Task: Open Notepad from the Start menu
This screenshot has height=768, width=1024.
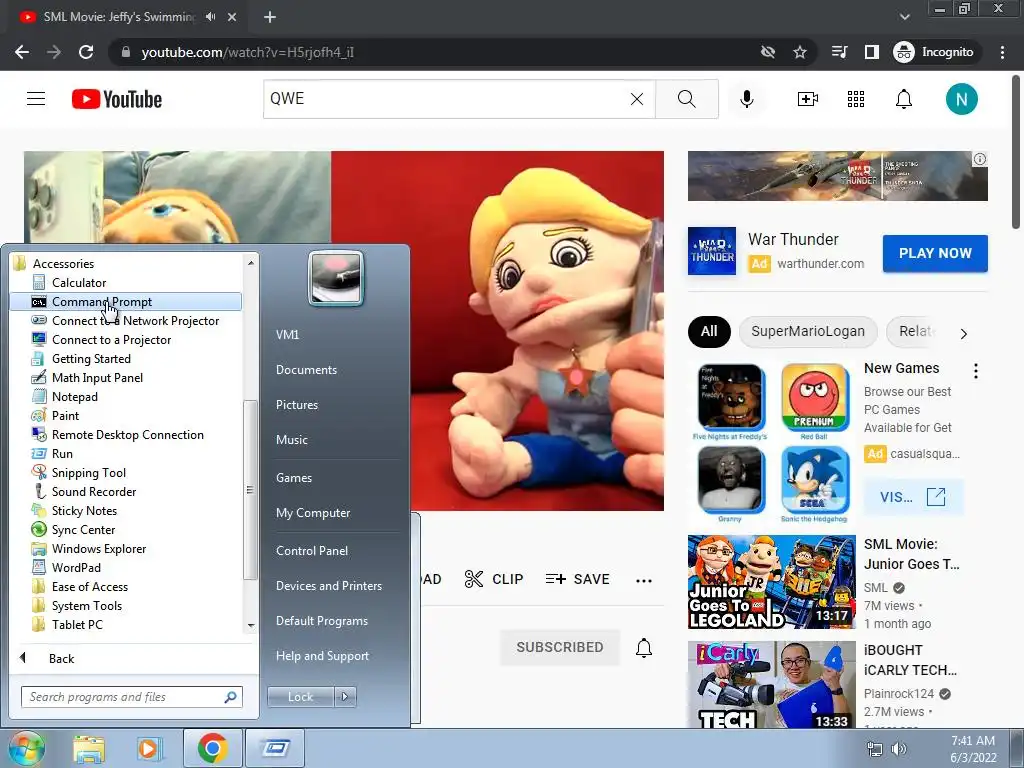Action: pos(125,396)
